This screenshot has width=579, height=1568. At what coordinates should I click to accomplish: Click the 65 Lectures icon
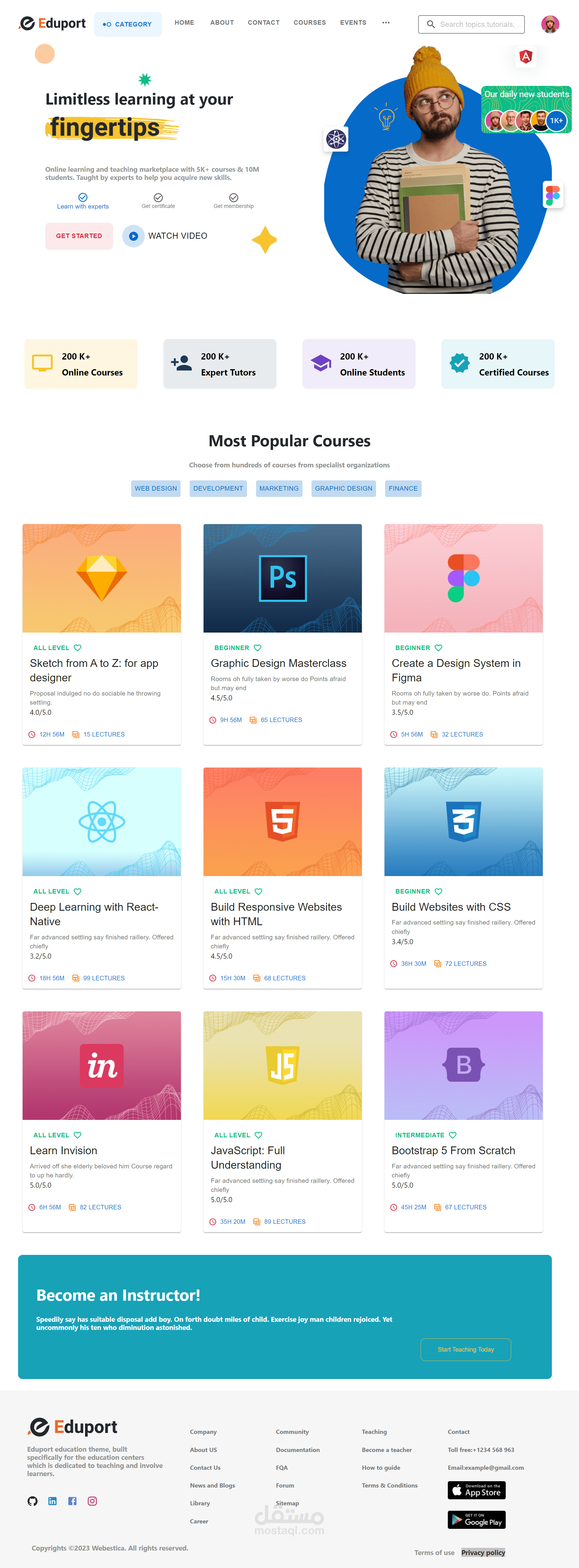253,720
